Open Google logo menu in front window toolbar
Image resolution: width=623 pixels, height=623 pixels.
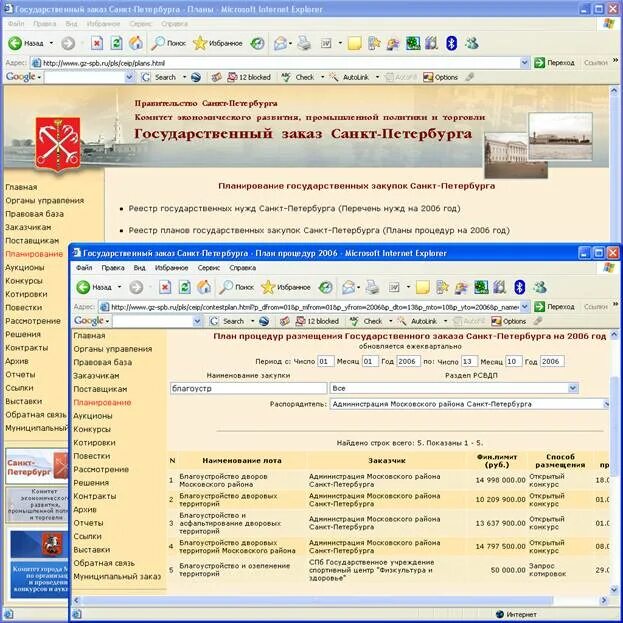(91, 321)
